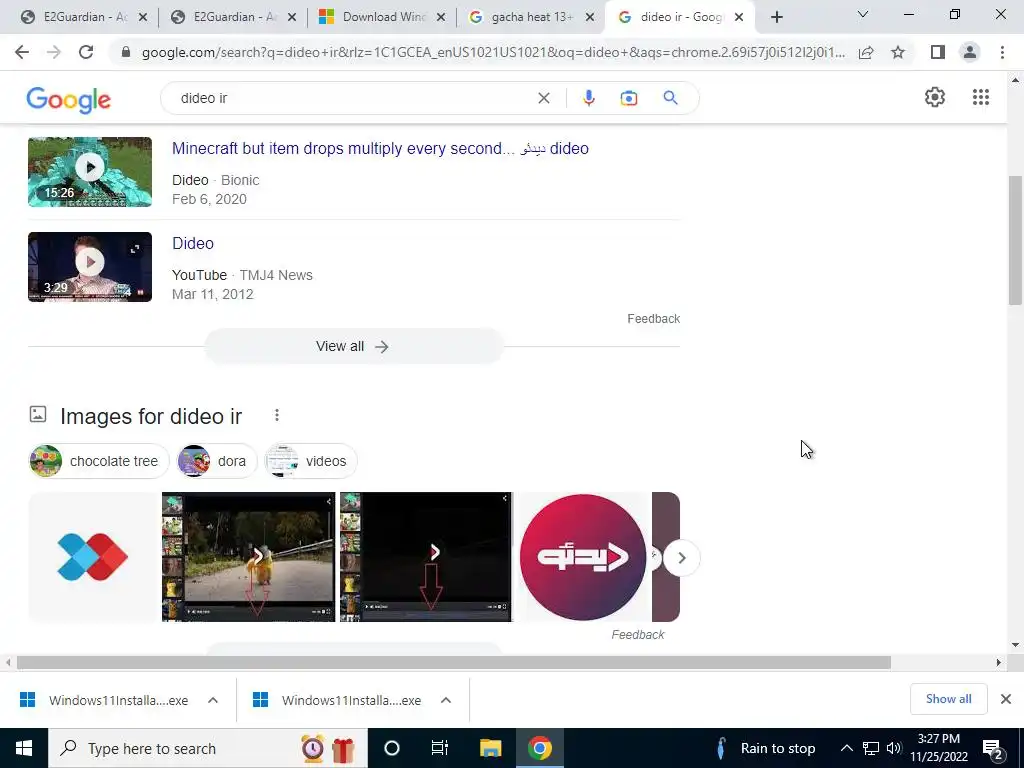1024x768 pixels.
Task: Expand options for second Windows11Installa exe download
Action: pos(446,700)
